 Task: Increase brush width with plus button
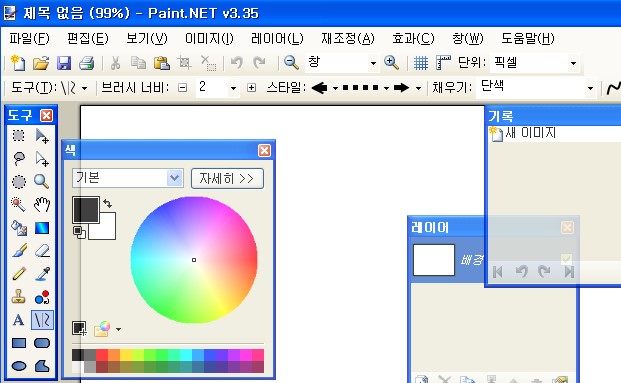[x=251, y=88]
